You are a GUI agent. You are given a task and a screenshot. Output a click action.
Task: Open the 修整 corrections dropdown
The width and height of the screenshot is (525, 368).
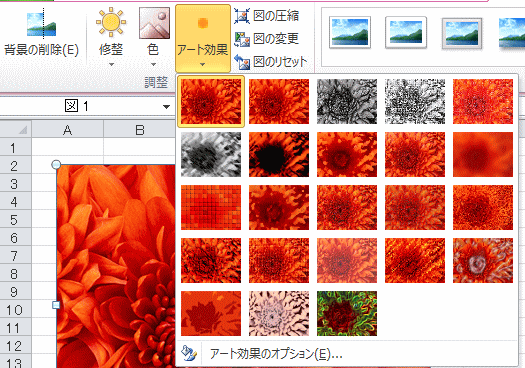click(x=111, y=37)
